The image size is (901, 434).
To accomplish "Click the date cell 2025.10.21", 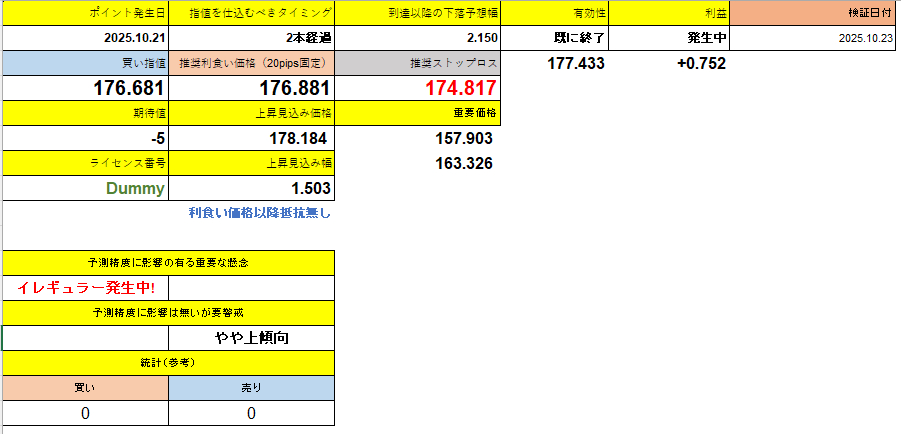I will (86, 39).
